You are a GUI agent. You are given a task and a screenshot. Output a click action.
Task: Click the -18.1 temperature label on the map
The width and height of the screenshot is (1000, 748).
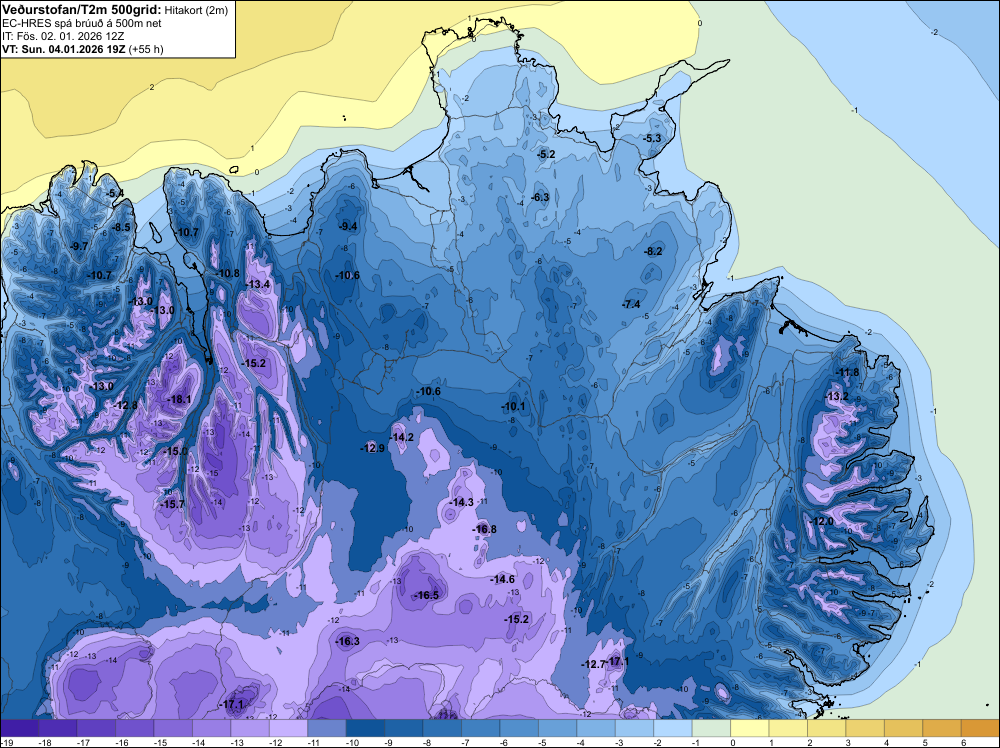coord(179,399)
